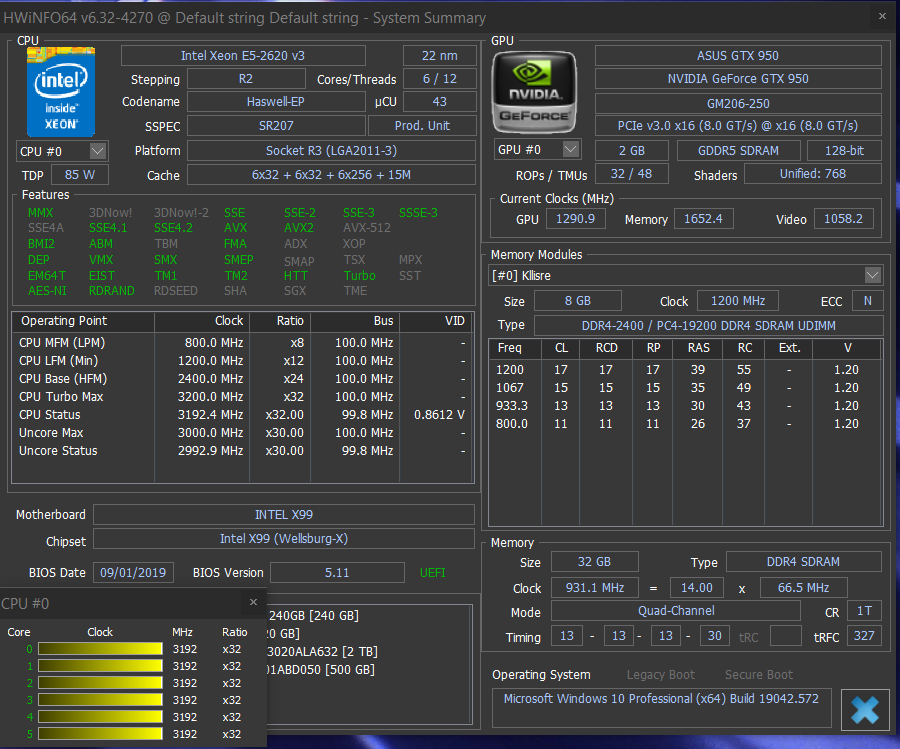Click the 22 nm process field
The width and height of the screenshot is (900, 749).
440,56
